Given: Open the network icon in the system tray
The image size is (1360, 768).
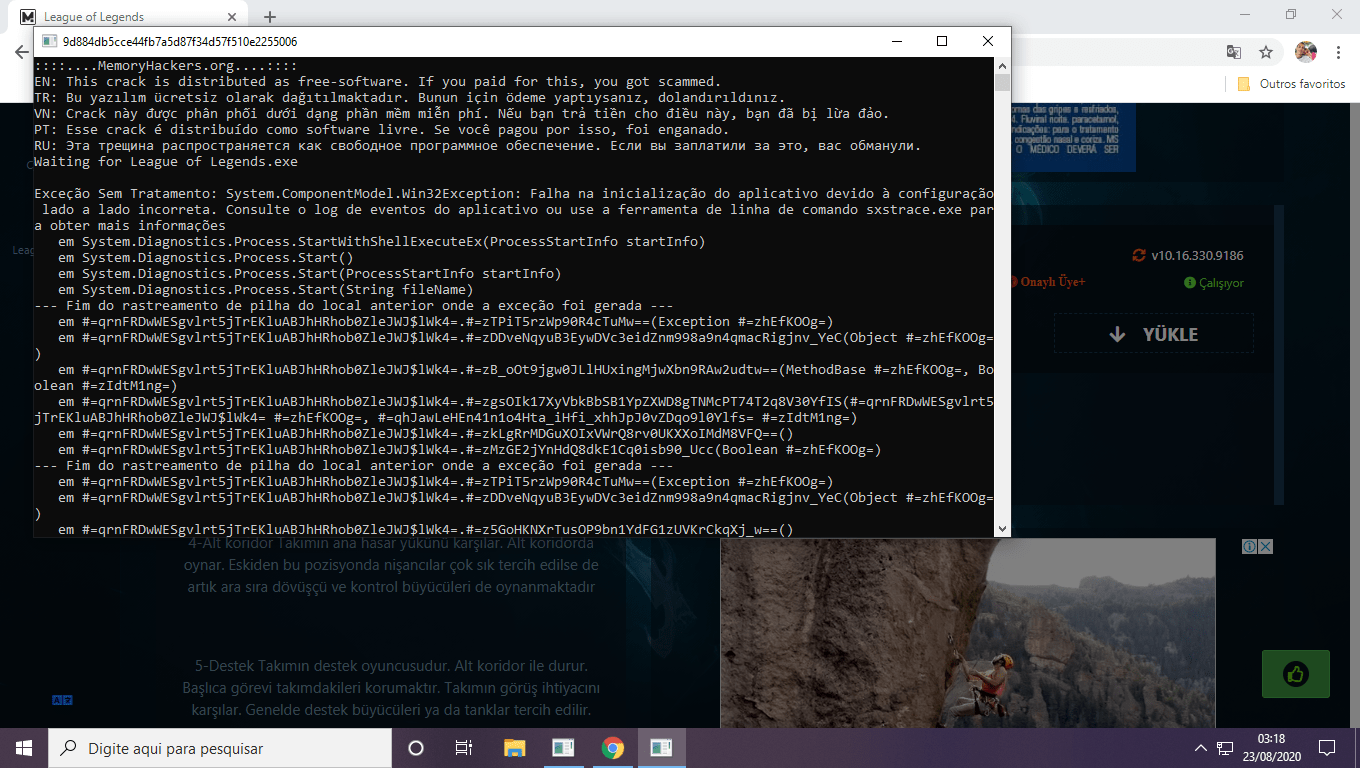Looking at the screenshot, I should click(x=1226, y=748).
